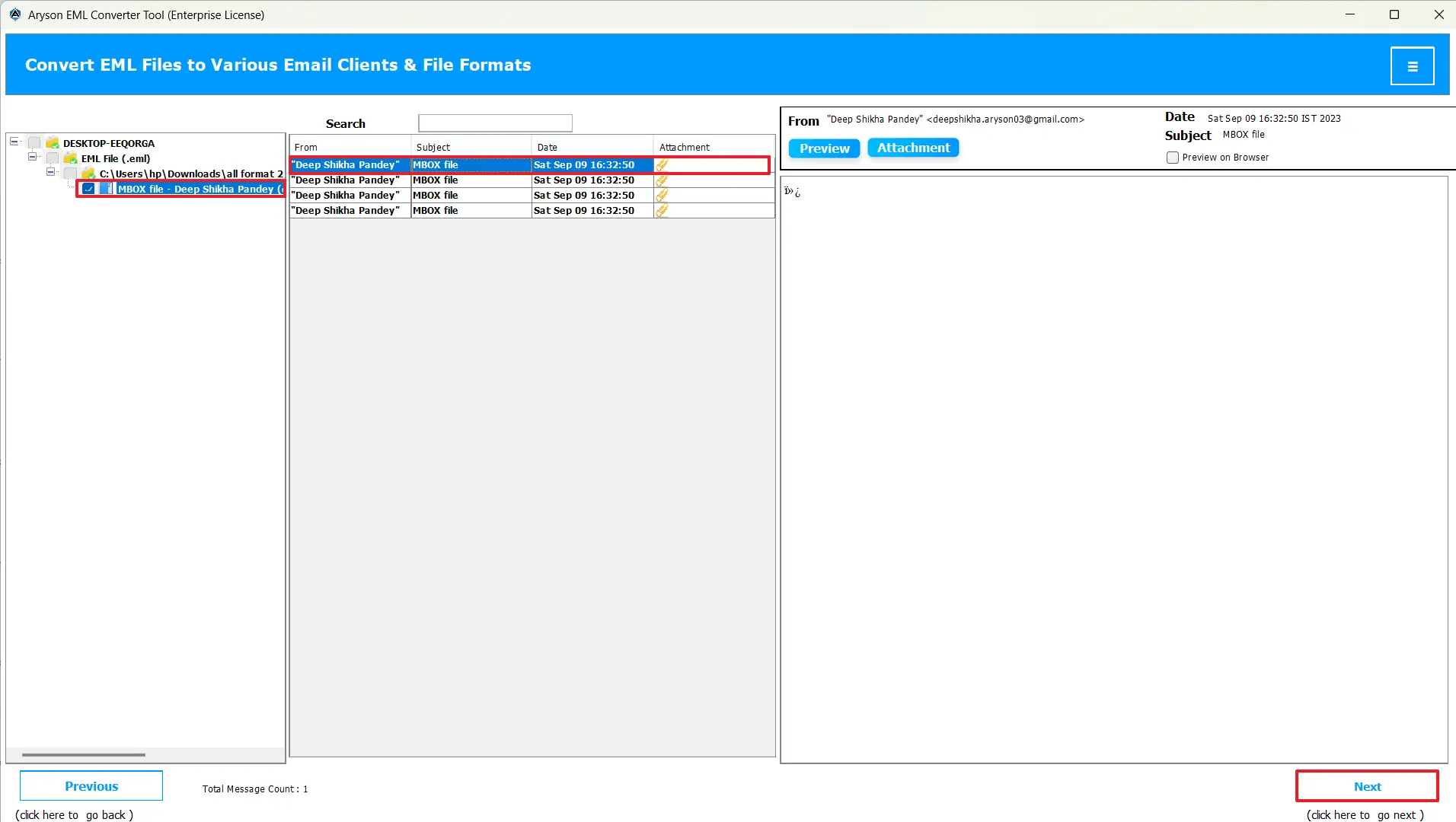Image resolution: width=1456 pixels, height=822 pixels.
Task: Click inside the Search text field
Action: pos(495,123)
